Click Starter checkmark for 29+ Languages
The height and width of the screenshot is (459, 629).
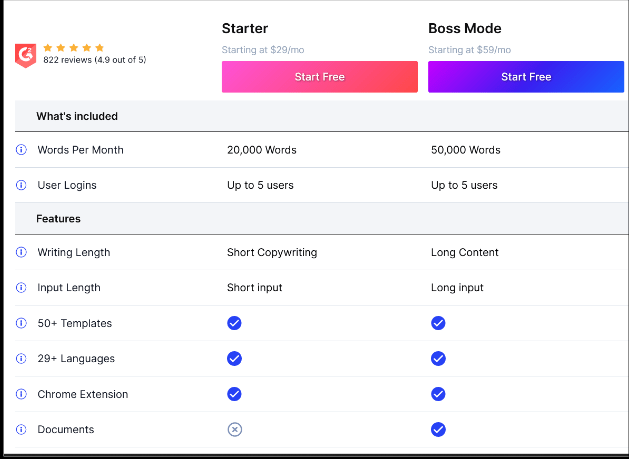[234, 358]
